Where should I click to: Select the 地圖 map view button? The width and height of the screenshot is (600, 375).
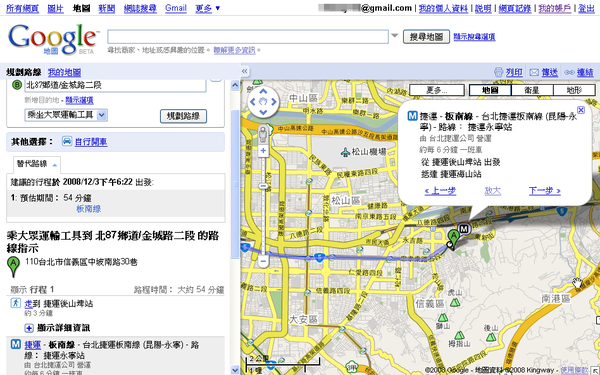pos(490,90)
